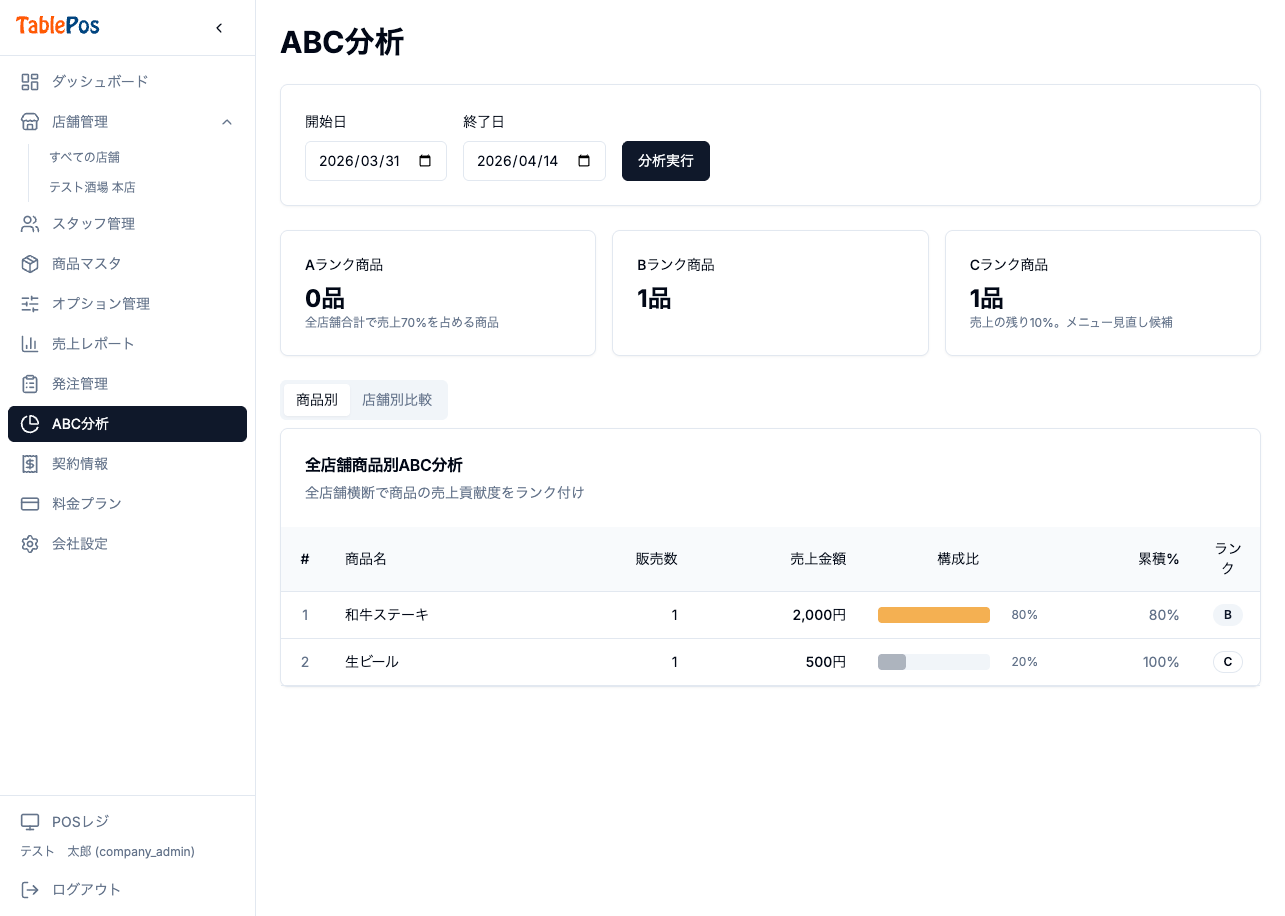Click ランク column header
This screenshot has width=1285, height=916.
[x=1228, y=559]
